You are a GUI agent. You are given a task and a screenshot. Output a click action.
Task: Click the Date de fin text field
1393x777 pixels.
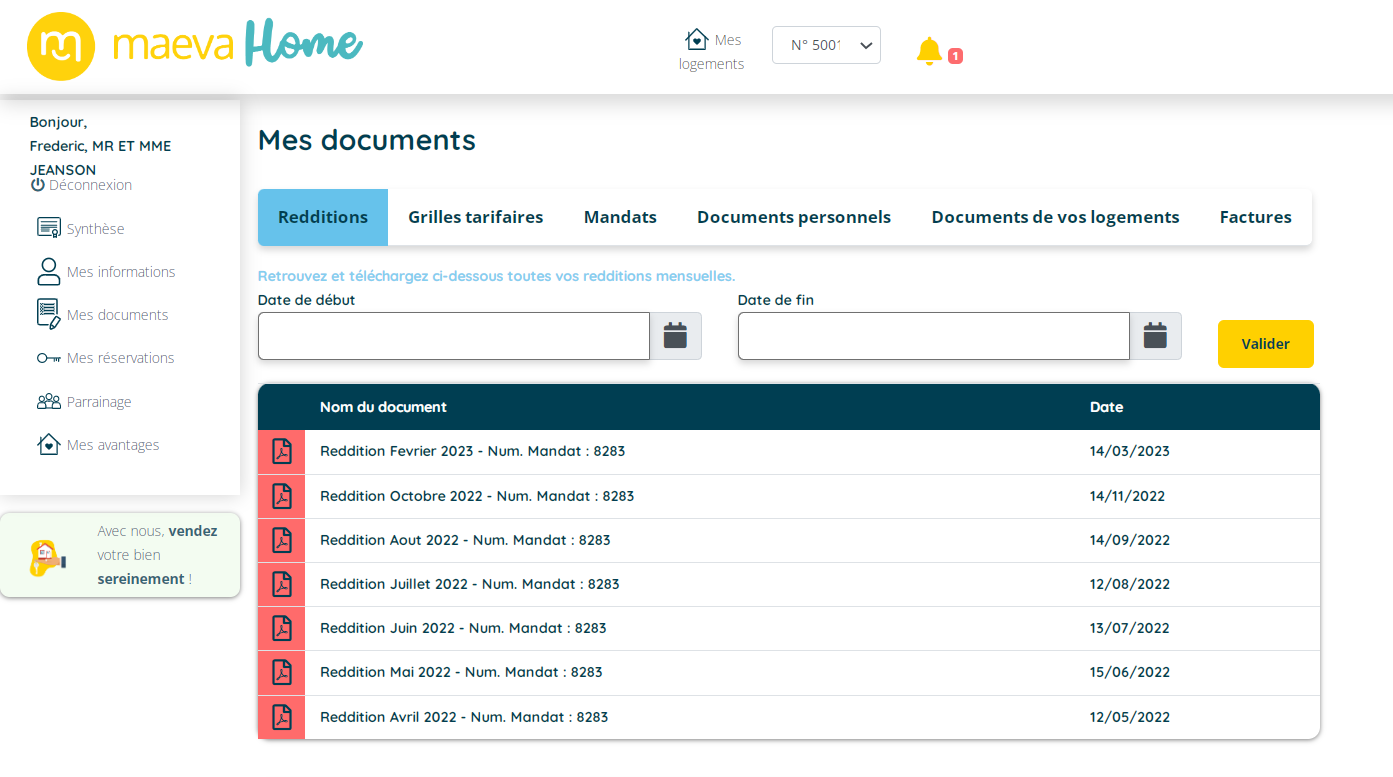click(933, 336)
